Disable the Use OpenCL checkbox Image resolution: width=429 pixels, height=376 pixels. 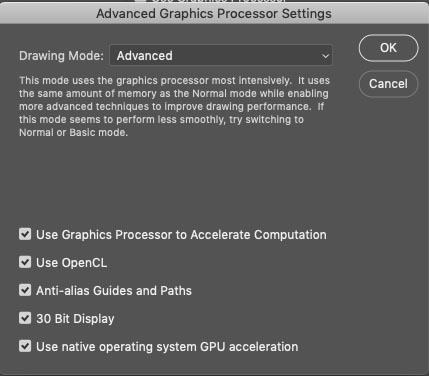pos(25,262)
